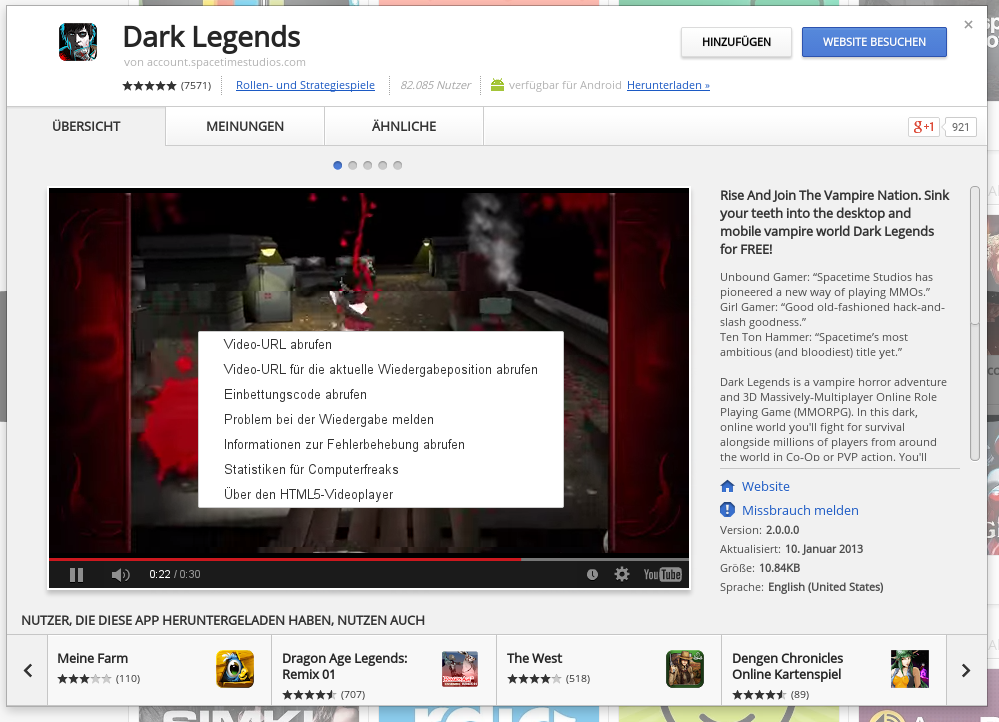
Task: Click the Dark Legends app icon
Action: coord(78,41)
